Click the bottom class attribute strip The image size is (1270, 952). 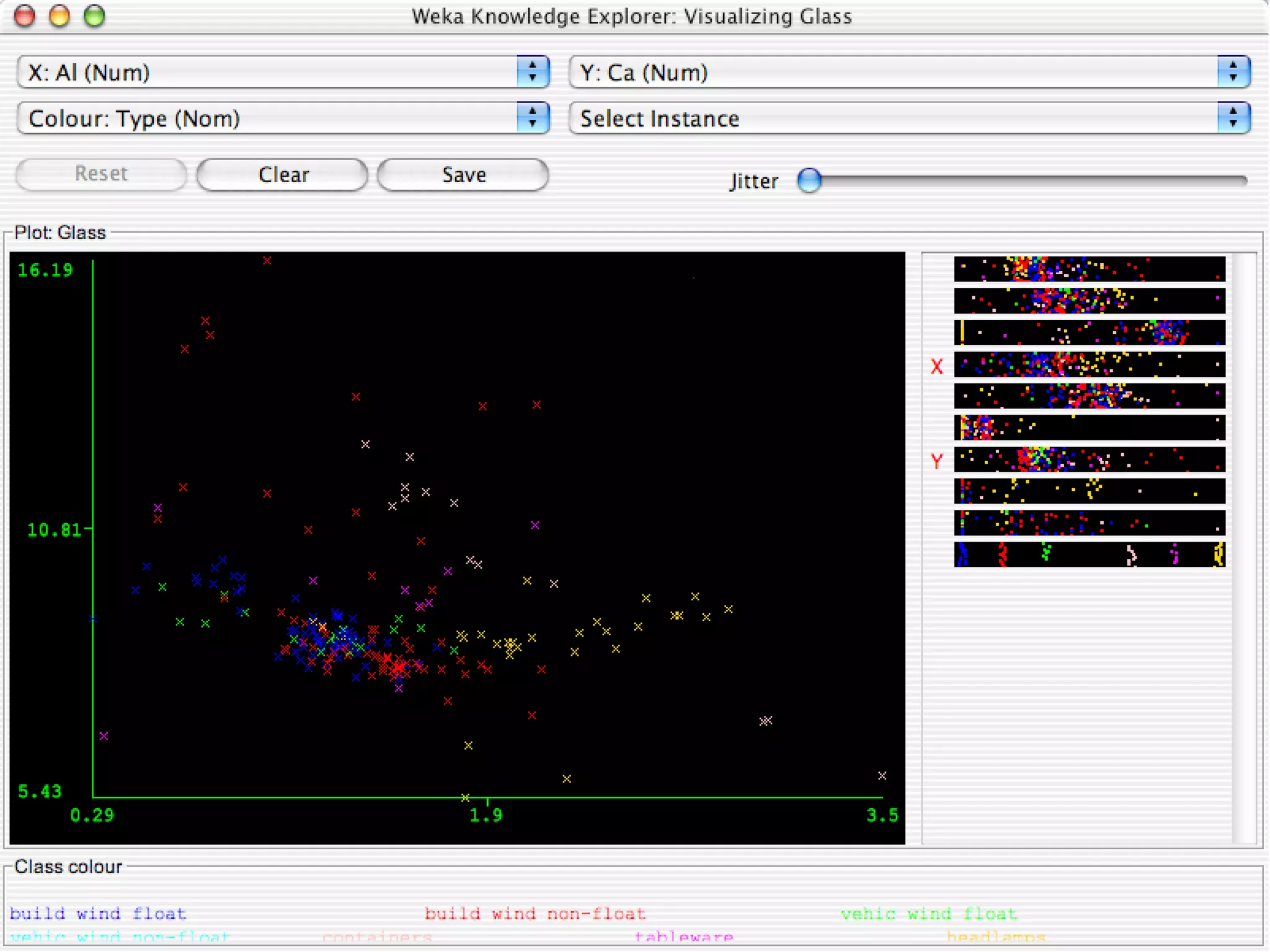pyautogui.click(x=1089, y=555)
